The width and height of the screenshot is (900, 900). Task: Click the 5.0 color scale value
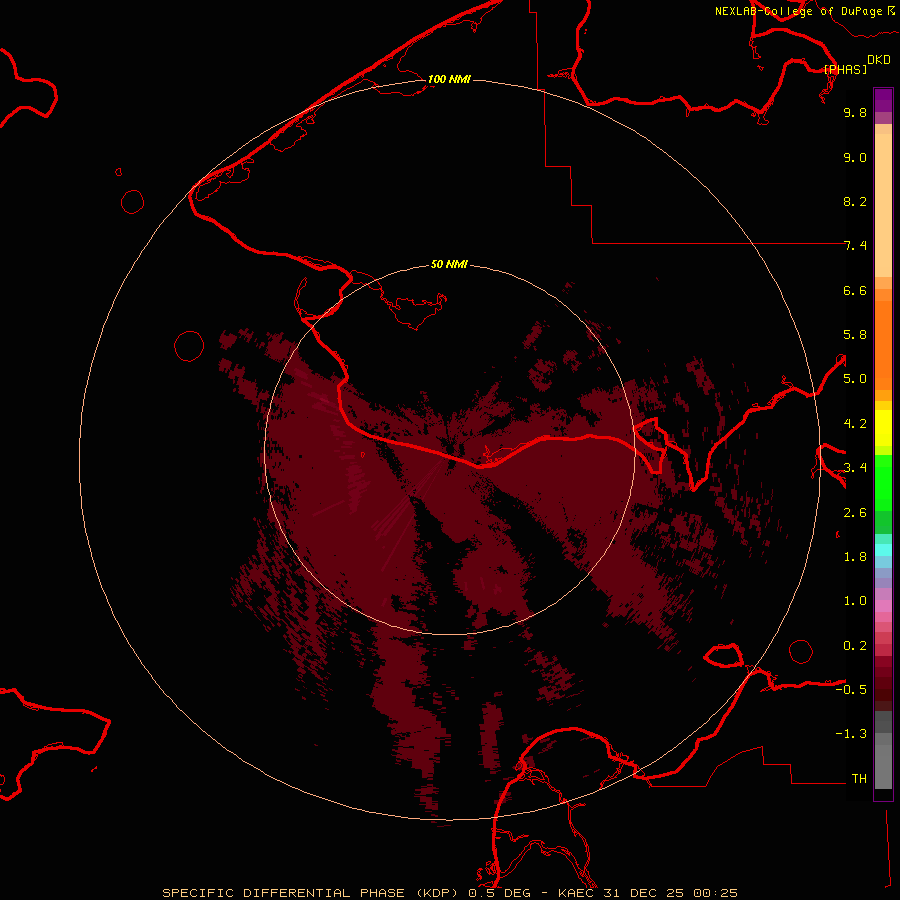(855, 379)
